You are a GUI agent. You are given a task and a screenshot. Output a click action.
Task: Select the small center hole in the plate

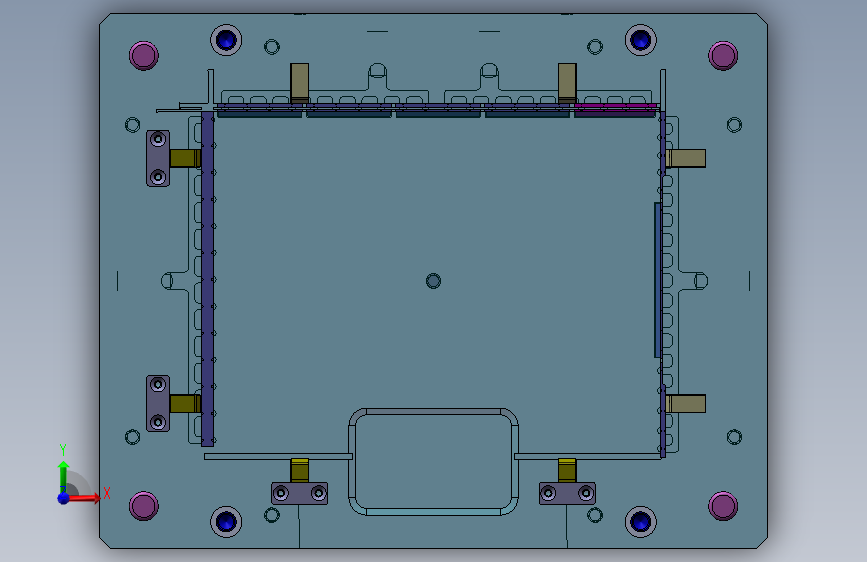click(x=434, y=281)
